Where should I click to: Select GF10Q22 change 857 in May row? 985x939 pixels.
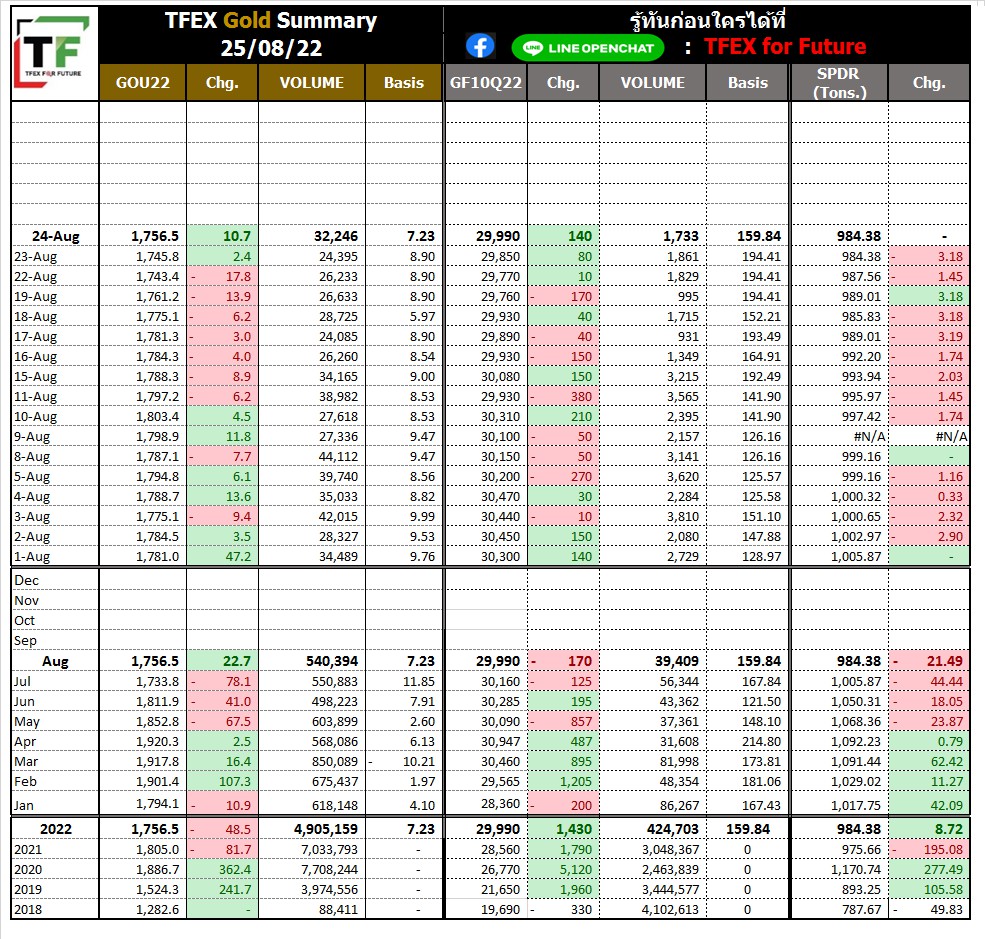581,722
